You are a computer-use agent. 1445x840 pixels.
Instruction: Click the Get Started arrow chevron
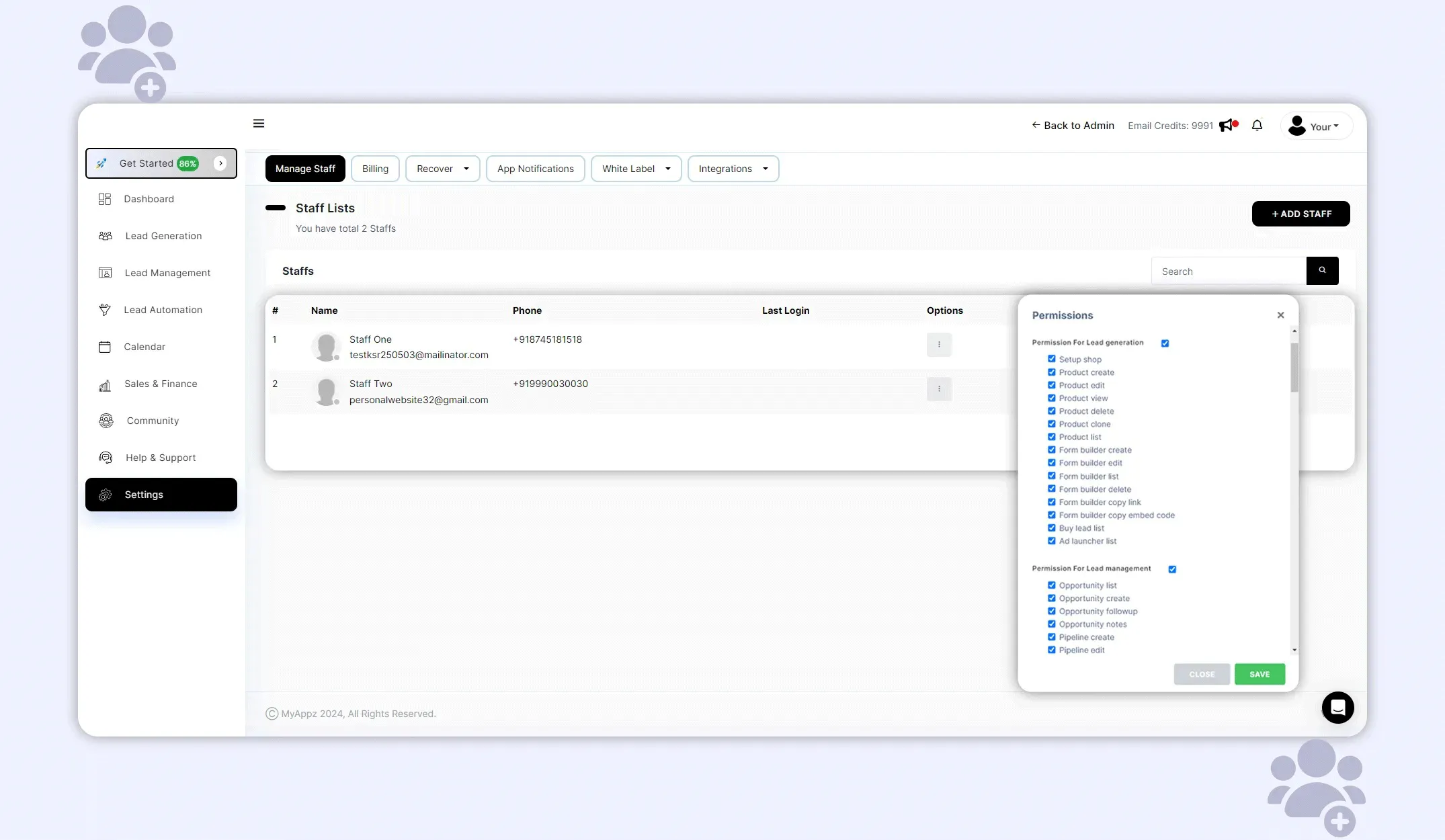(x=220, y=163)
